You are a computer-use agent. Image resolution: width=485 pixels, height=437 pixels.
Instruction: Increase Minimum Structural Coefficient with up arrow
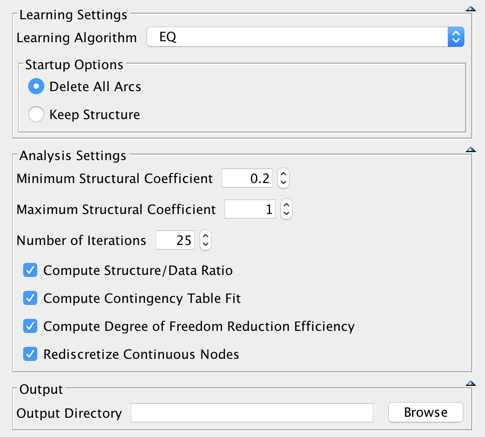coord(283,174)
